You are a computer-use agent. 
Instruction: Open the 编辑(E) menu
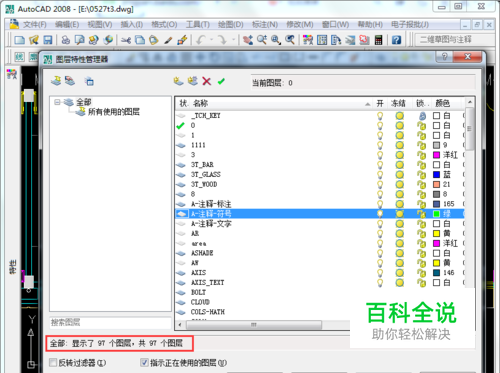(x=67, y=24)
